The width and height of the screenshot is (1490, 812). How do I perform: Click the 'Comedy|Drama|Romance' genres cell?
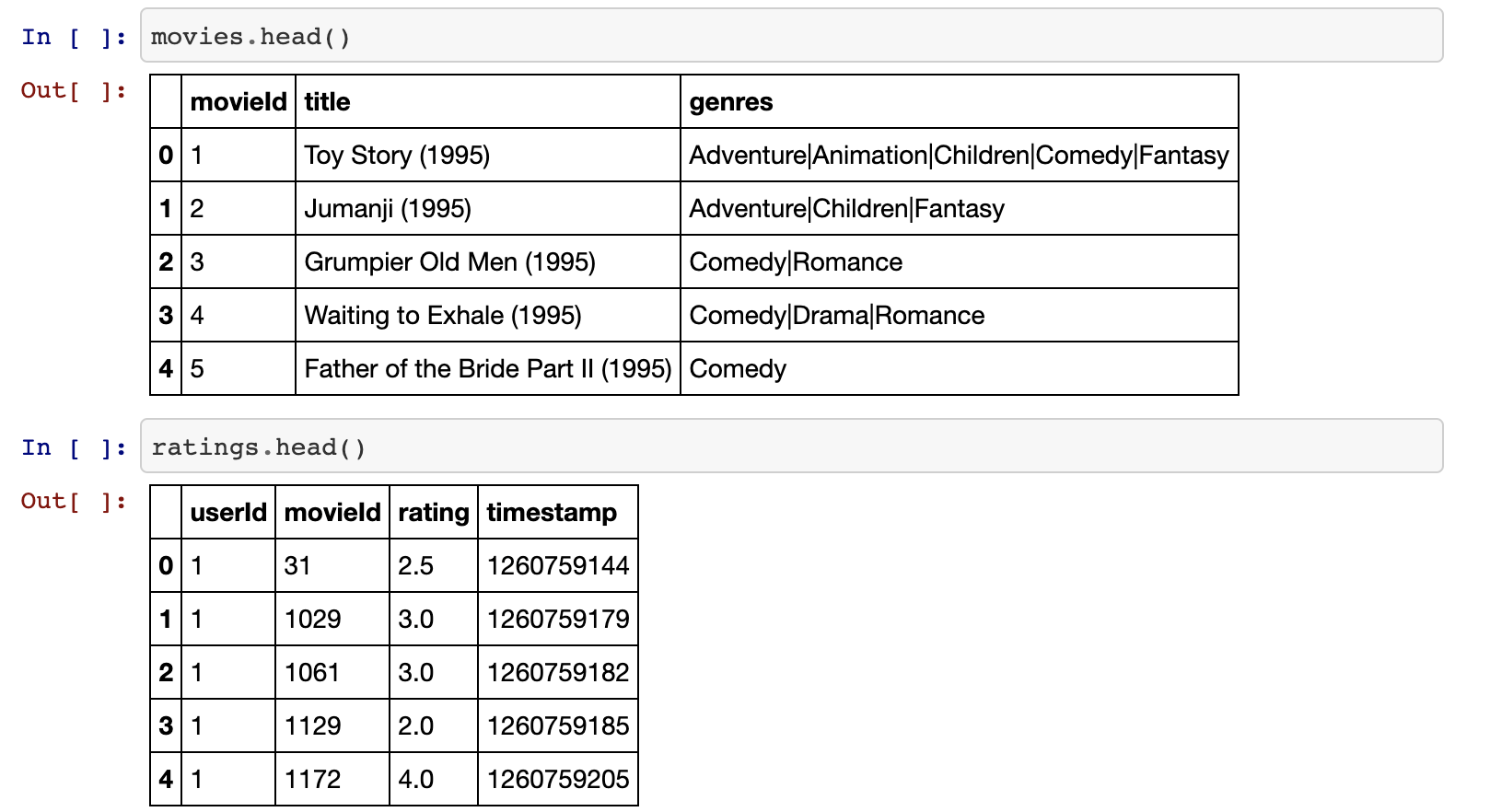point(836,316)
